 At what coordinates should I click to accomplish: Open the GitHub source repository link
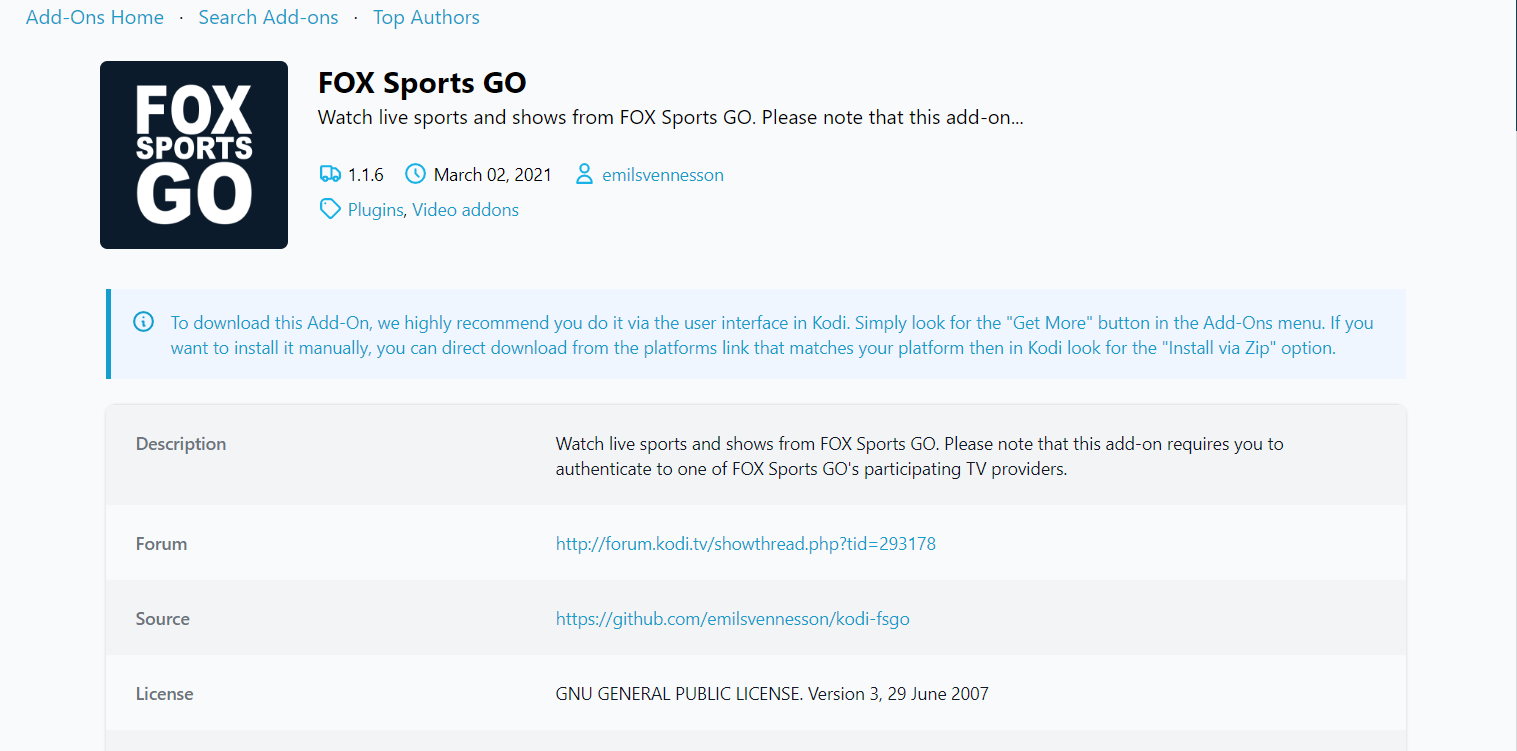click(732, 618)
